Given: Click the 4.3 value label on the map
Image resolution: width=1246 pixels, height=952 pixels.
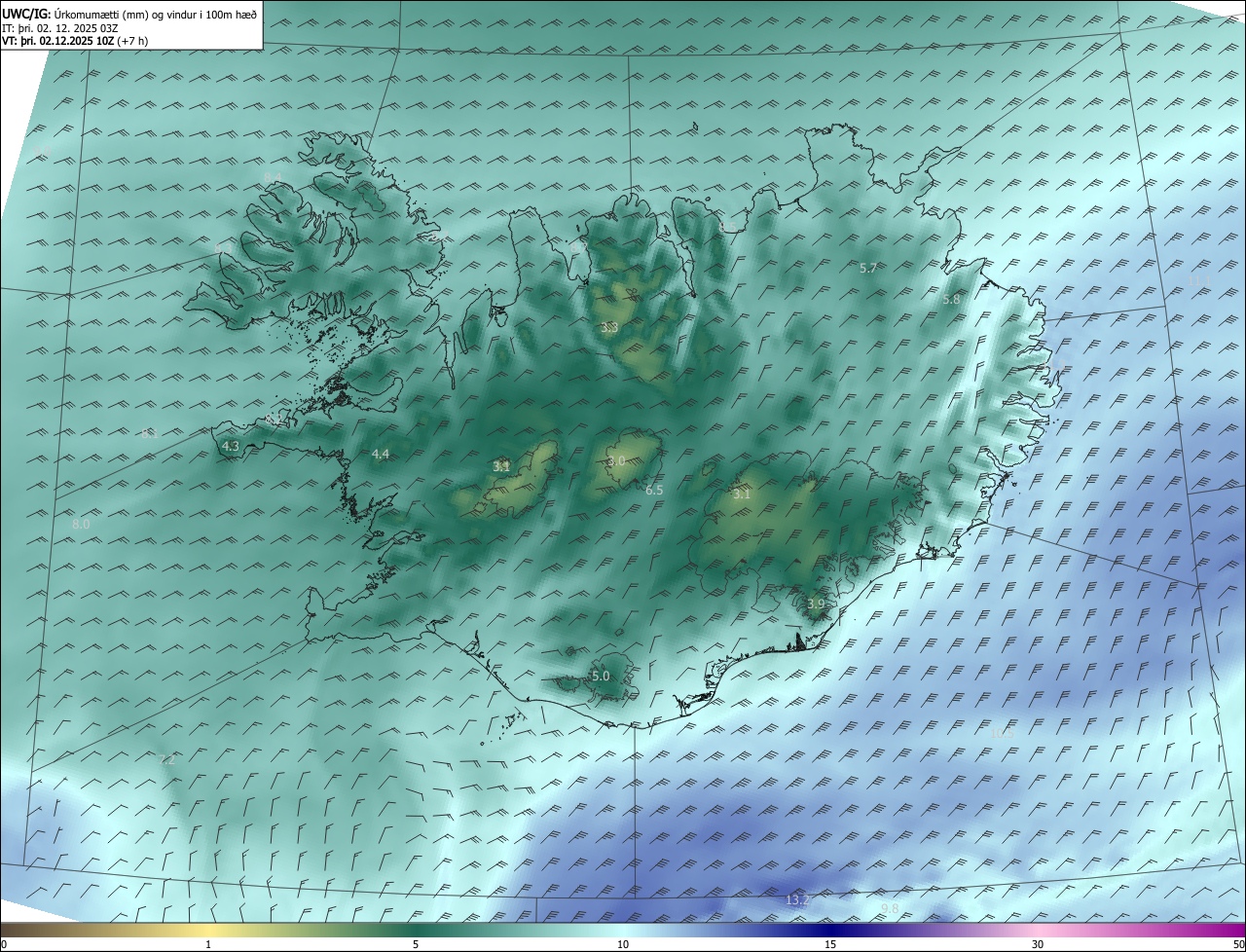Looking at the screenshot, I should (231, 446).
